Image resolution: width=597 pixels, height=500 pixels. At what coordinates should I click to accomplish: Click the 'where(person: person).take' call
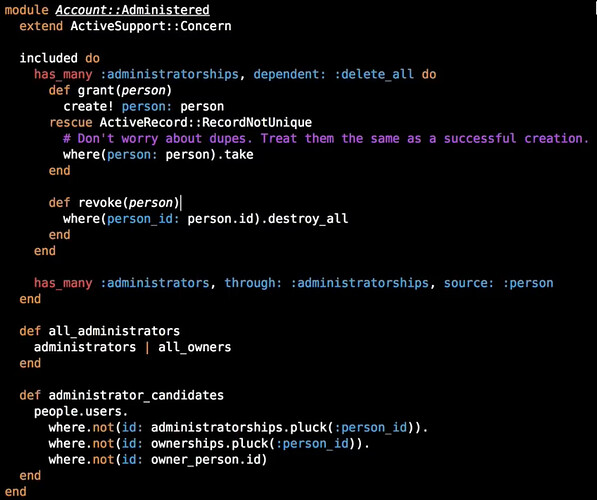tap(158, 154)
